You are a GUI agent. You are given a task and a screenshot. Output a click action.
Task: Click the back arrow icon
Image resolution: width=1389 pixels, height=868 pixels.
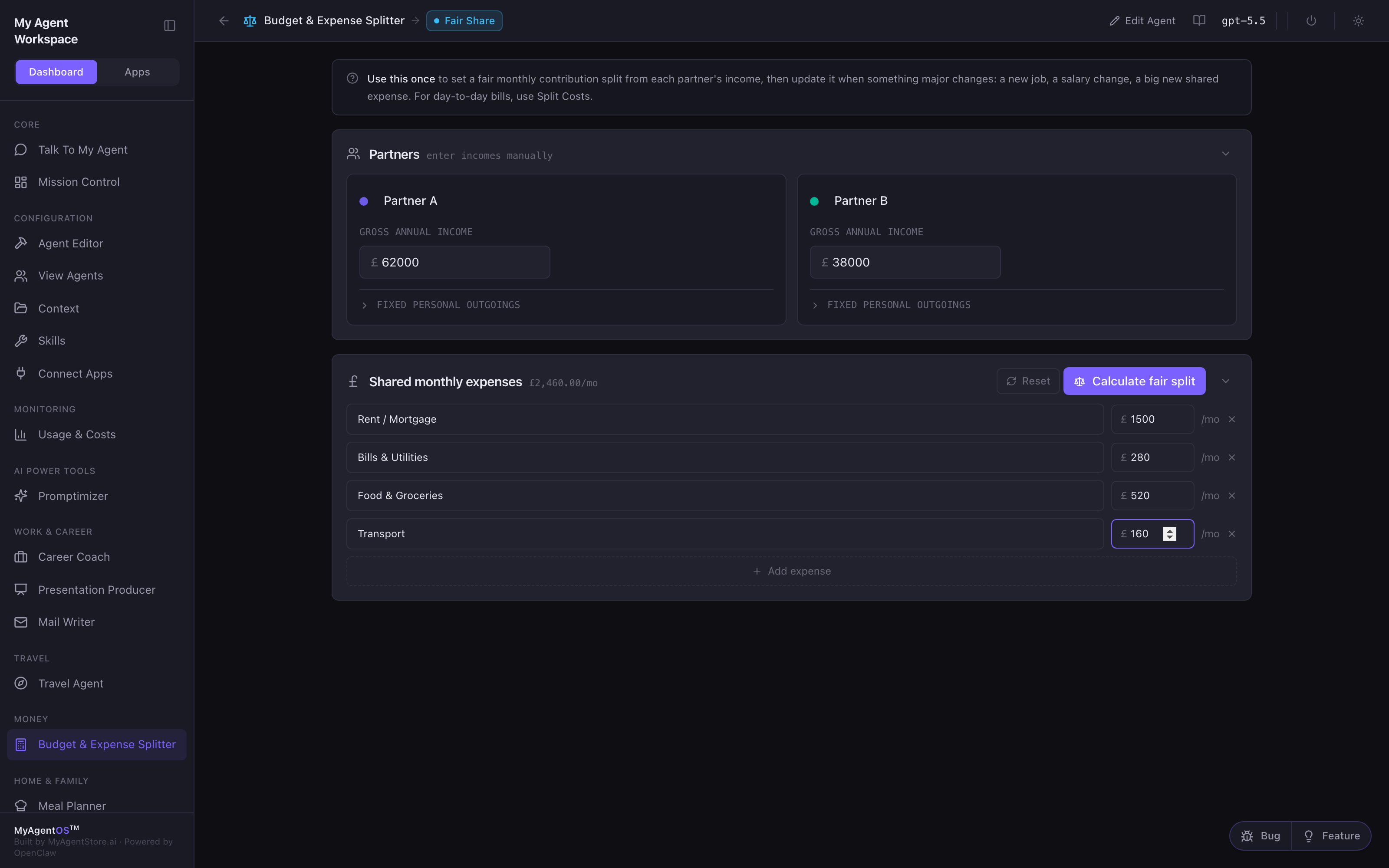224,21
